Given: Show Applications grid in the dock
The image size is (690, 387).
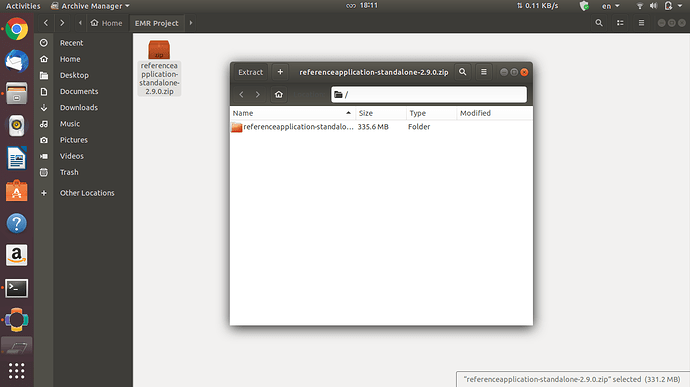Looking at the screenshot, I should tap(17, 371).
